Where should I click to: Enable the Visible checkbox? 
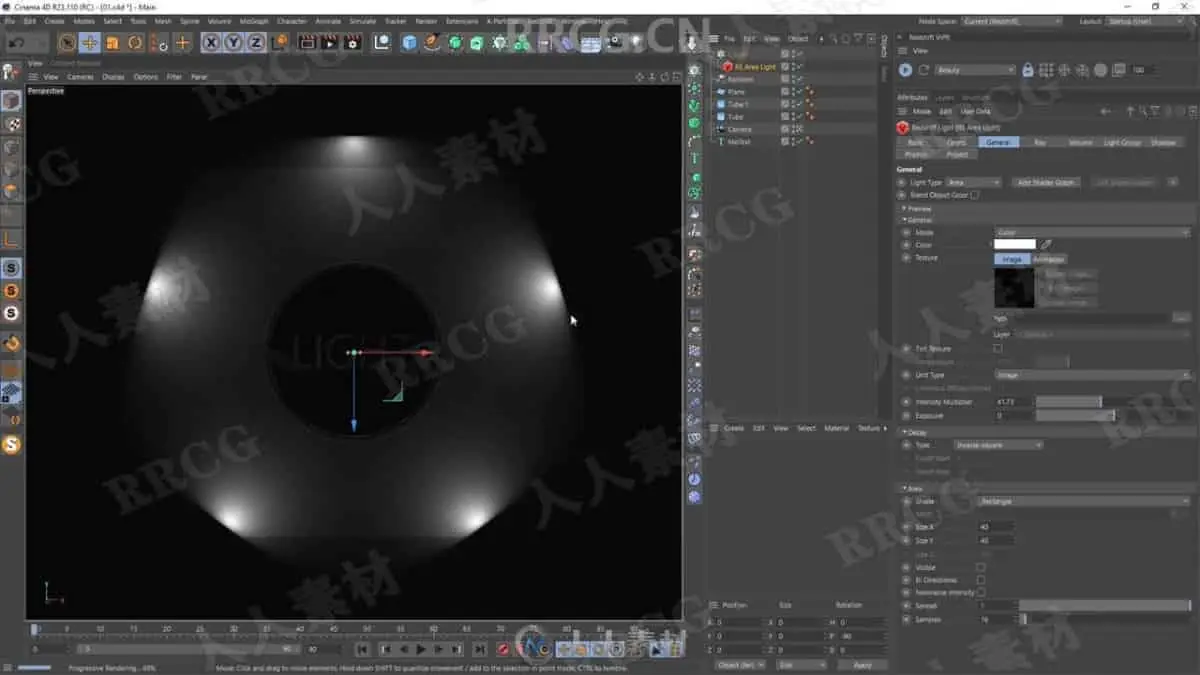click(981, 567)
